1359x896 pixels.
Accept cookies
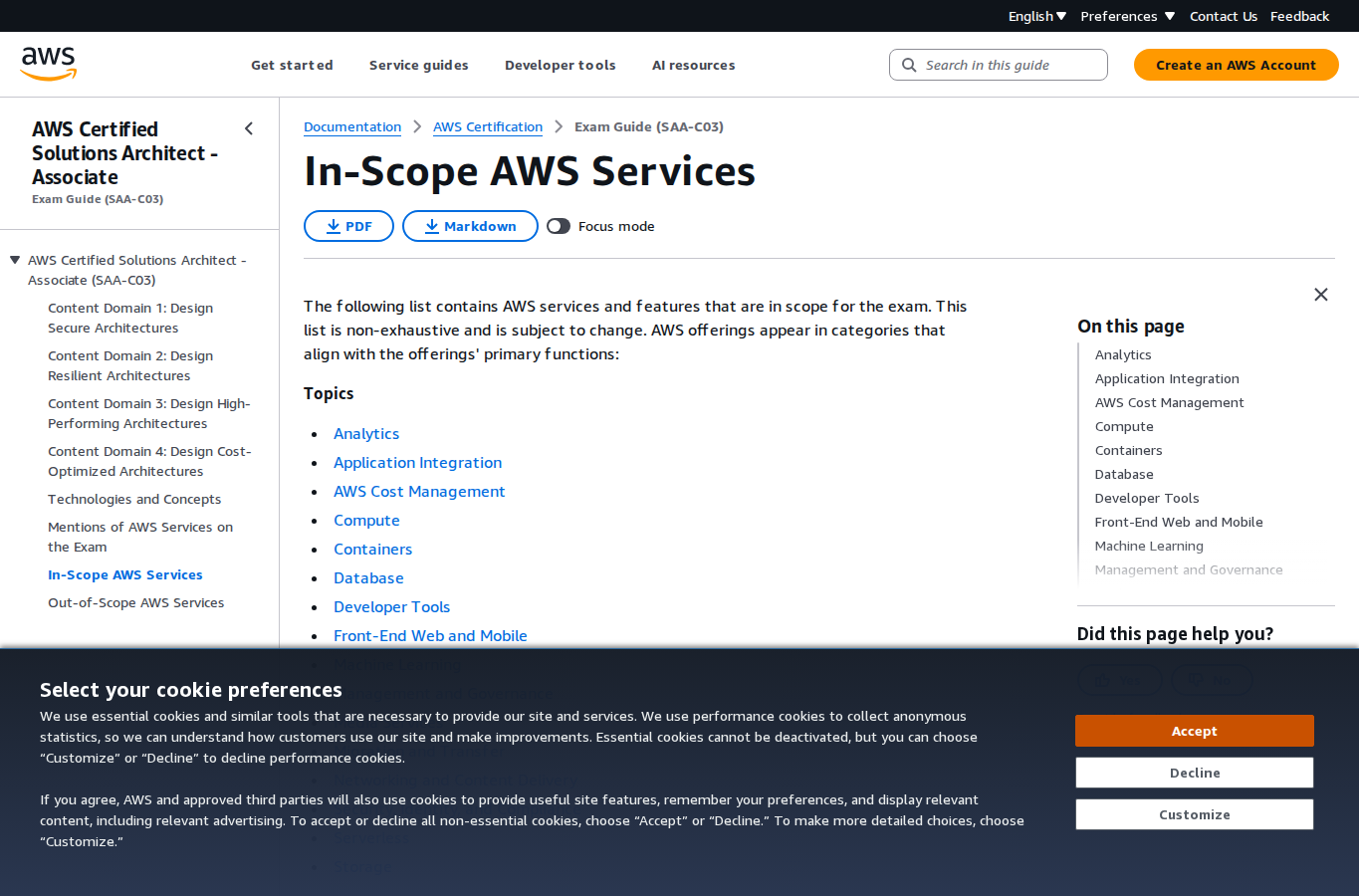(x=1195, y=731)
